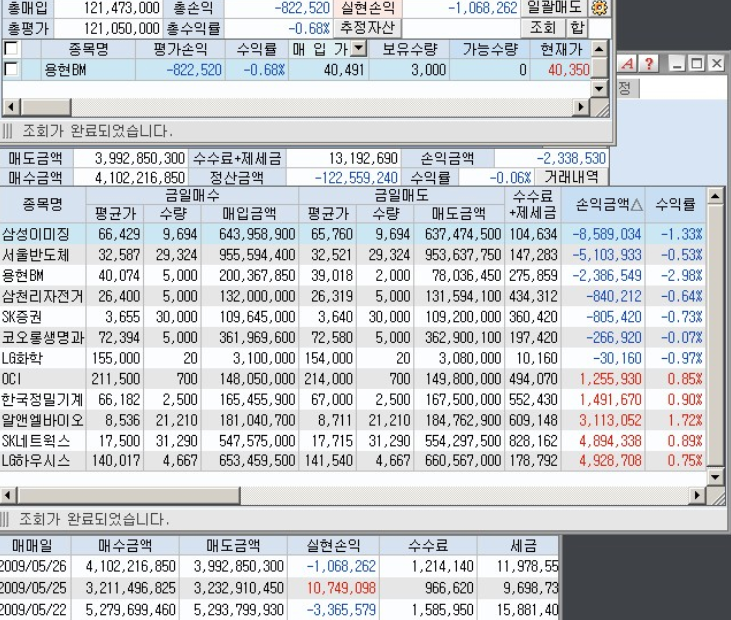Click the 금일매수 group header
The width and height of the screenshot is (731, 620).
pyautogui.click(x=192, y=195)
